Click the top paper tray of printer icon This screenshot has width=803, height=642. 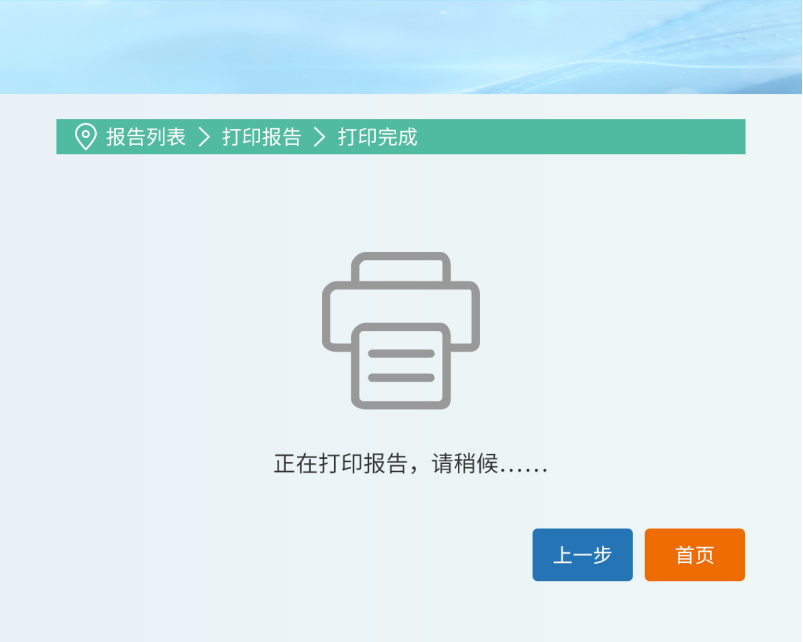click(x=401, y=267)
